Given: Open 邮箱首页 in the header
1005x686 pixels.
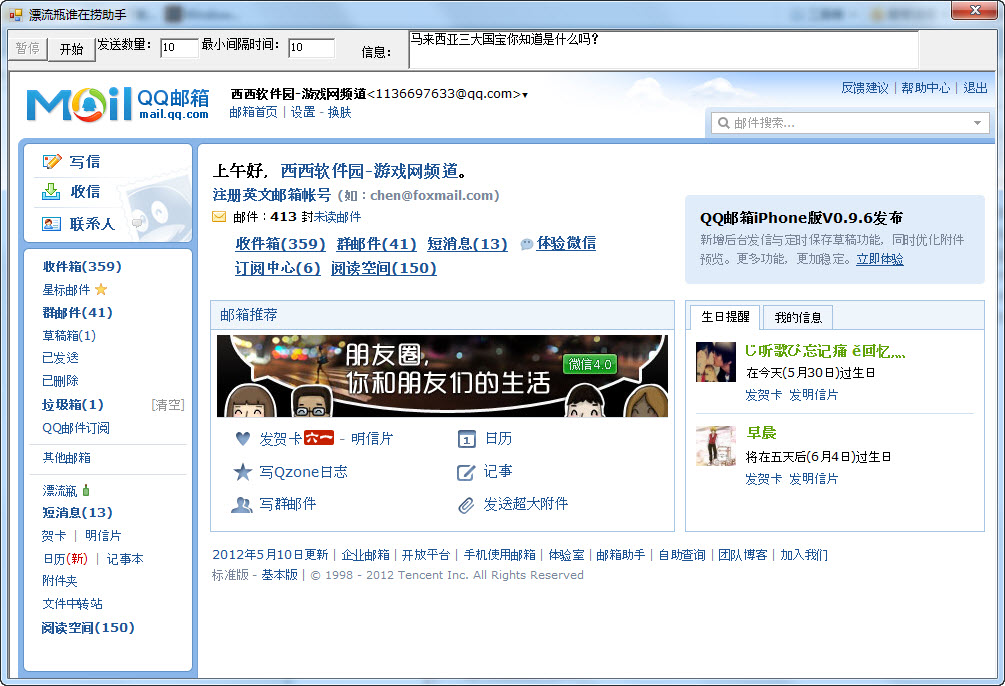Looking at the screenshot, I should click(253, 112).
